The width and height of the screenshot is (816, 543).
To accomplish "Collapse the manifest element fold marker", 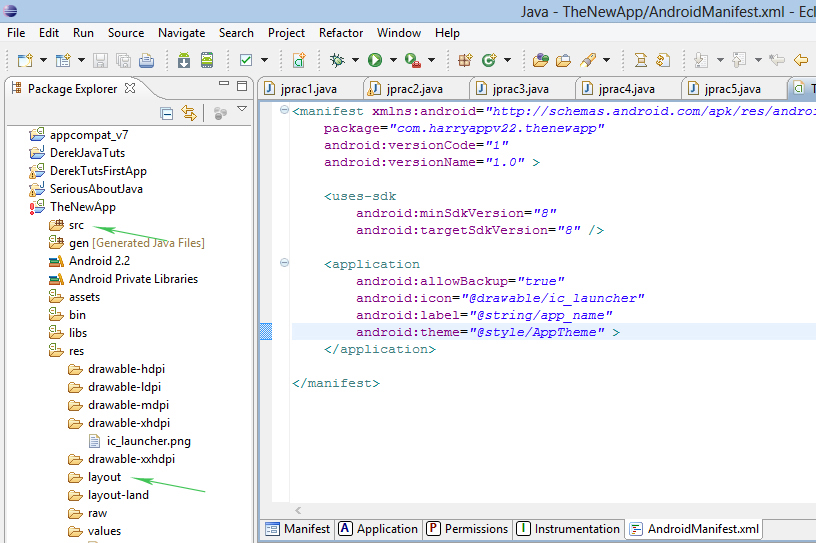I will point(284,110).
